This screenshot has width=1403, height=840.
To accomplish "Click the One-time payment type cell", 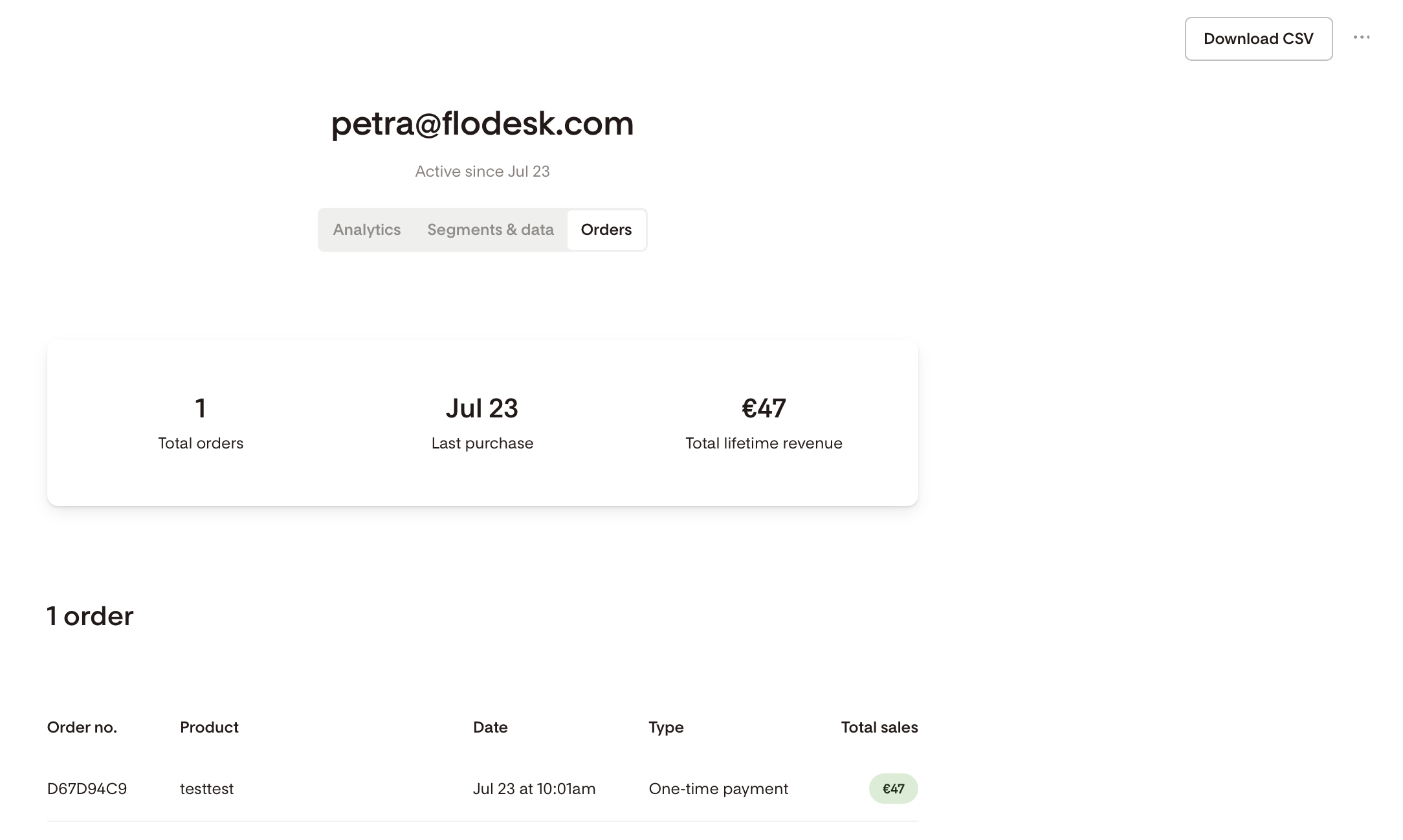I will [x=718, y=789].
